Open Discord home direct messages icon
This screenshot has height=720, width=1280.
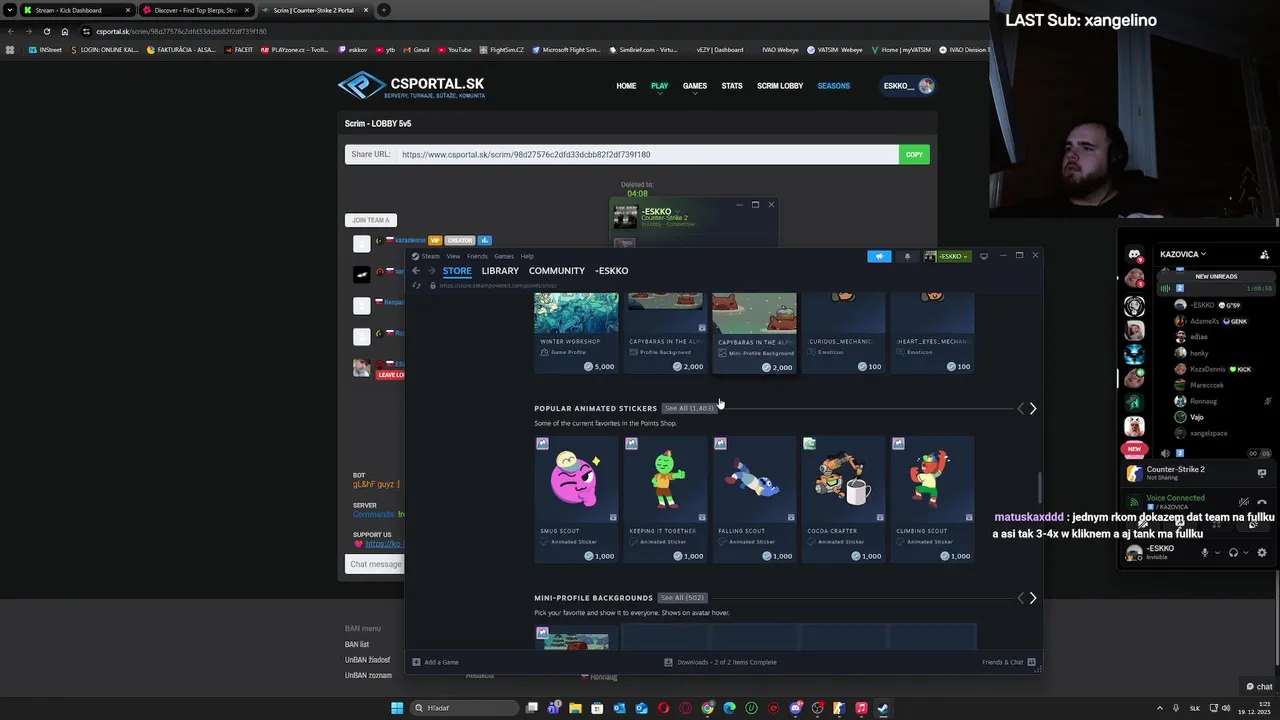[1135, 255]
